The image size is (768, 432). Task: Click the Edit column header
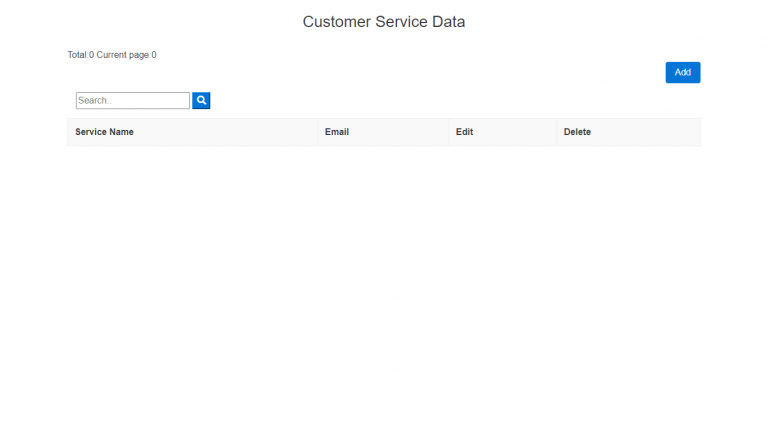[464, 132]
